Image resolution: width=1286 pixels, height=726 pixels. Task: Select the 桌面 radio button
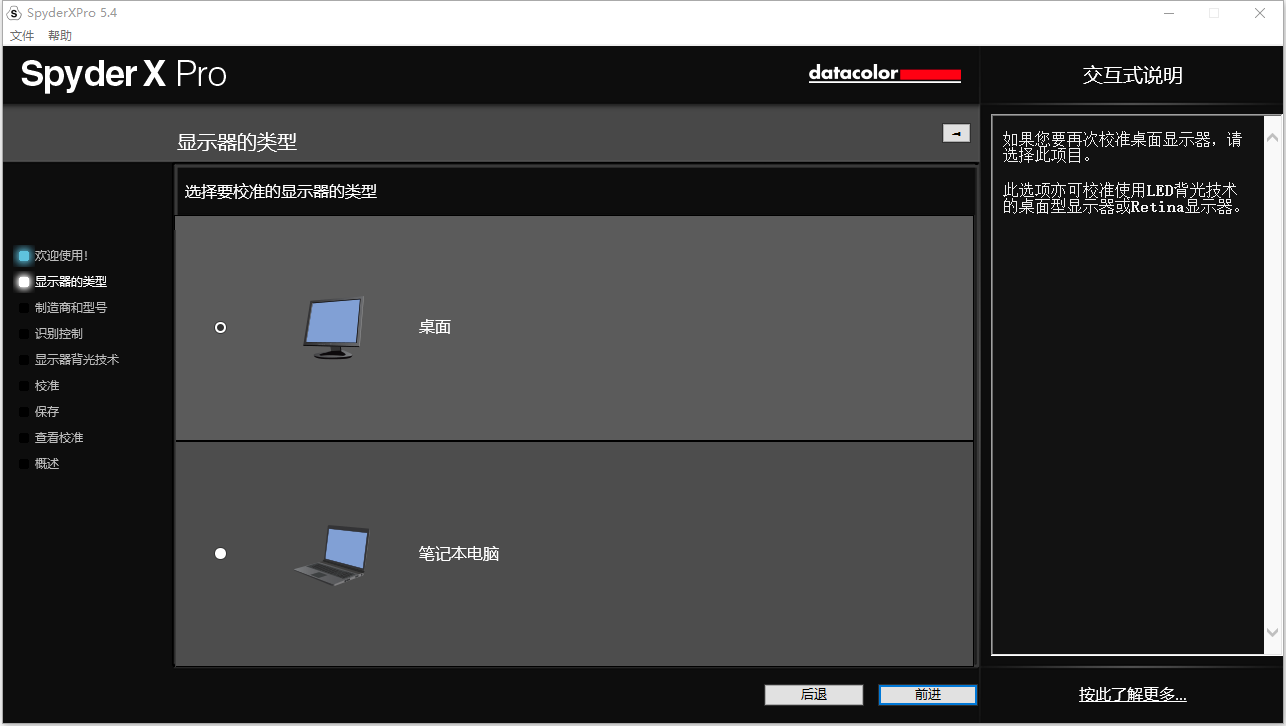(220, 327)
